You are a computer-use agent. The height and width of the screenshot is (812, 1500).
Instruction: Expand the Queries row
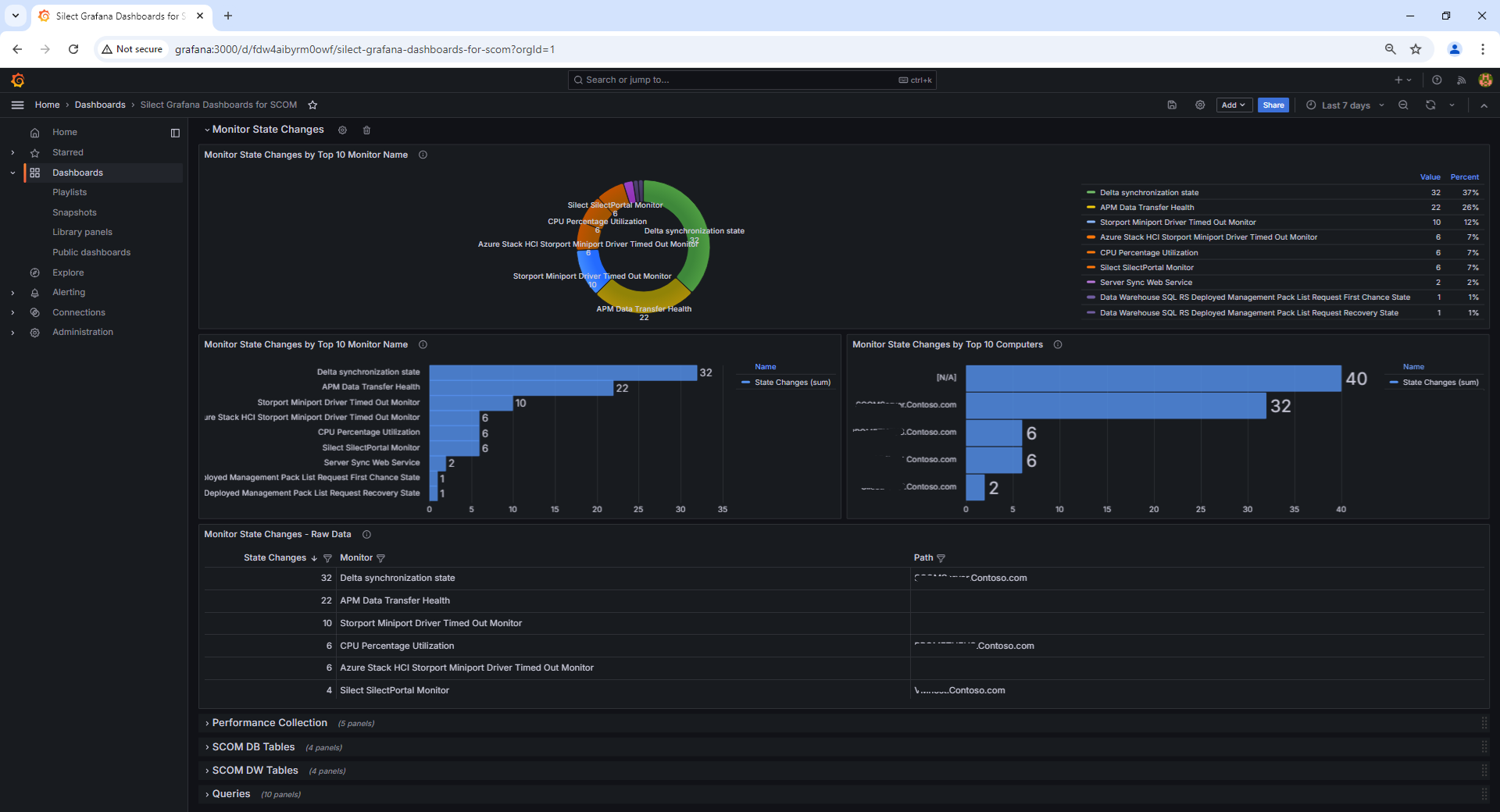tap(207, 794)
